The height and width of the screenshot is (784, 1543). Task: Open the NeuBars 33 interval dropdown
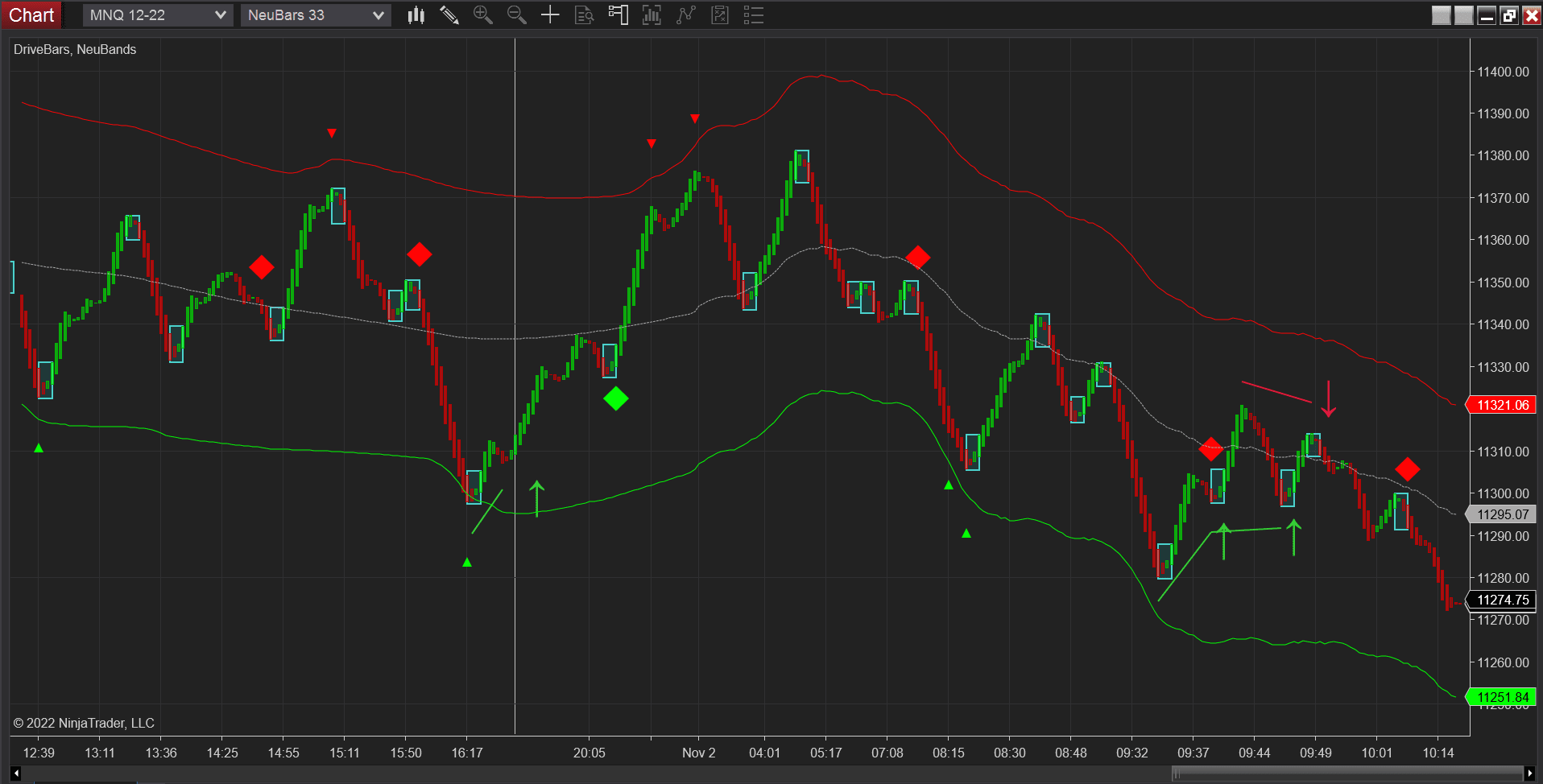pos(316,15)
